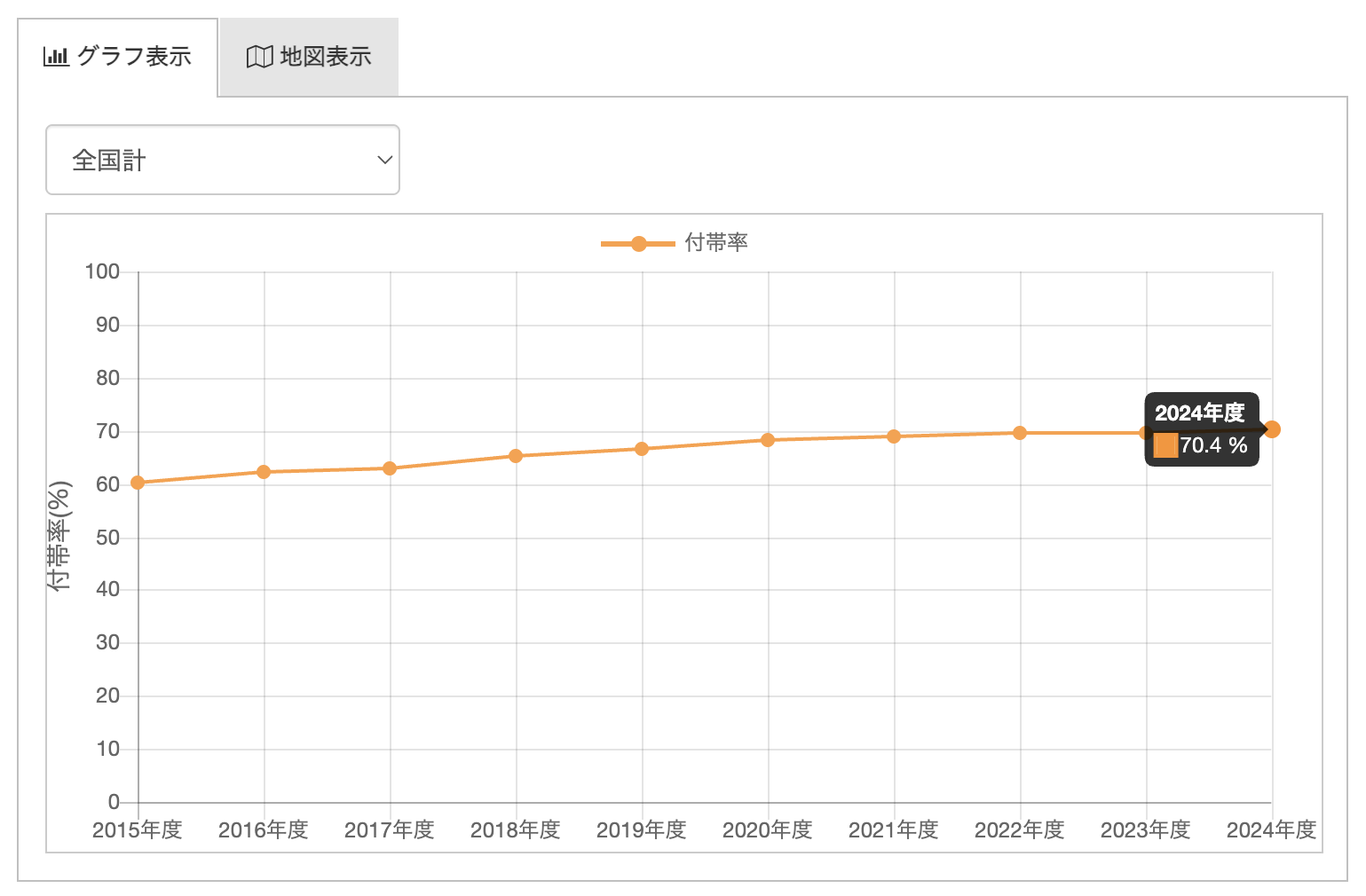
Task: Click the 2022年度 data point marker
Action: pos(1020,433)
